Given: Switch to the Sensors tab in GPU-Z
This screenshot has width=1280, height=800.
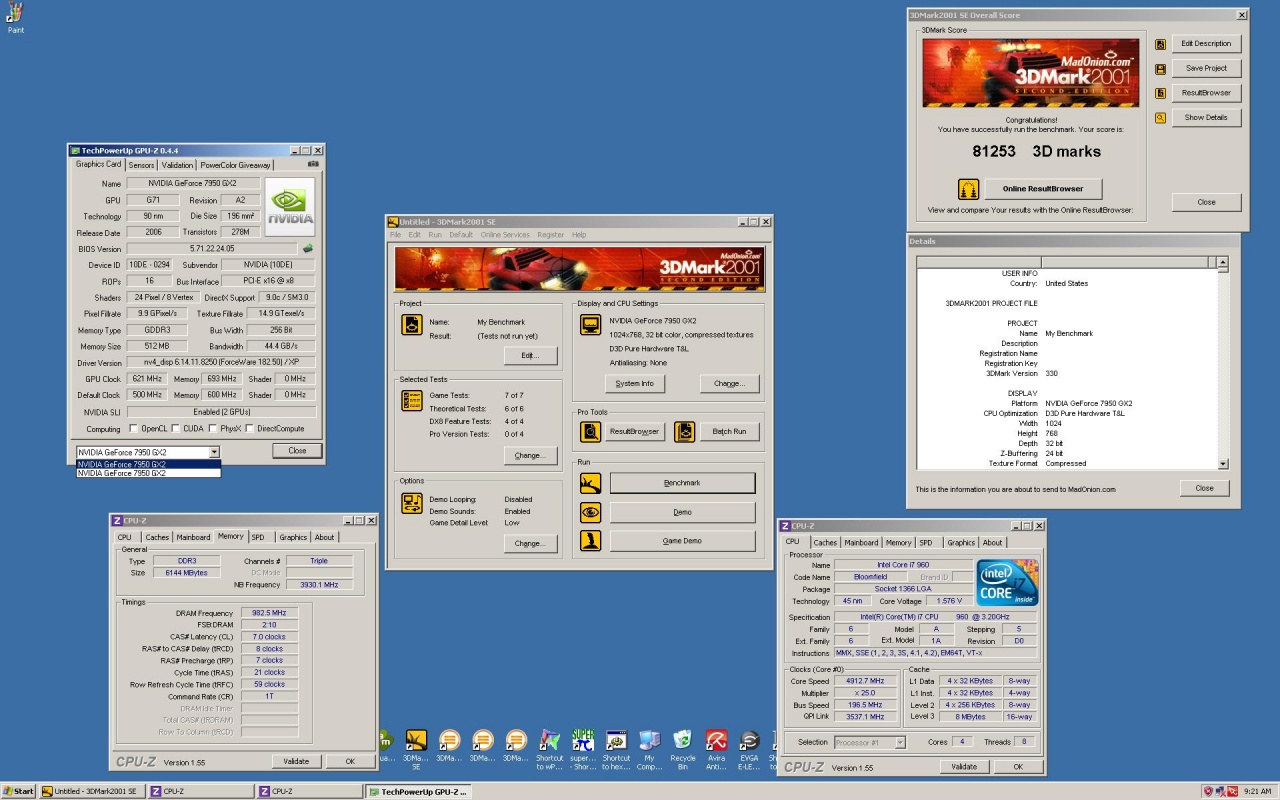Looking at the screenshot, I should point(141,165).
